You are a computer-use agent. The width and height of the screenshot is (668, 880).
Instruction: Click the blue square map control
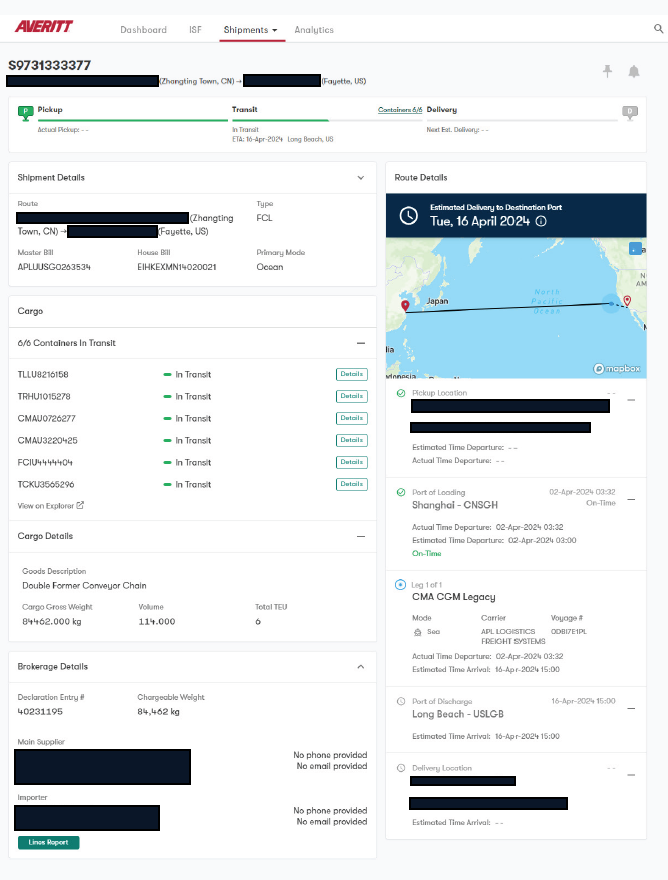pos(635,248)
